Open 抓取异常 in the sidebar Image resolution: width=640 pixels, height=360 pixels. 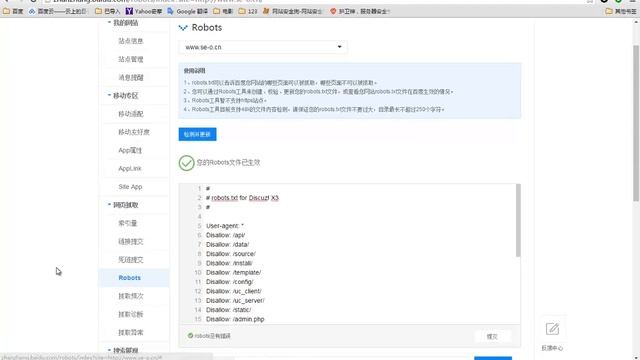click(x=131, y=332)
